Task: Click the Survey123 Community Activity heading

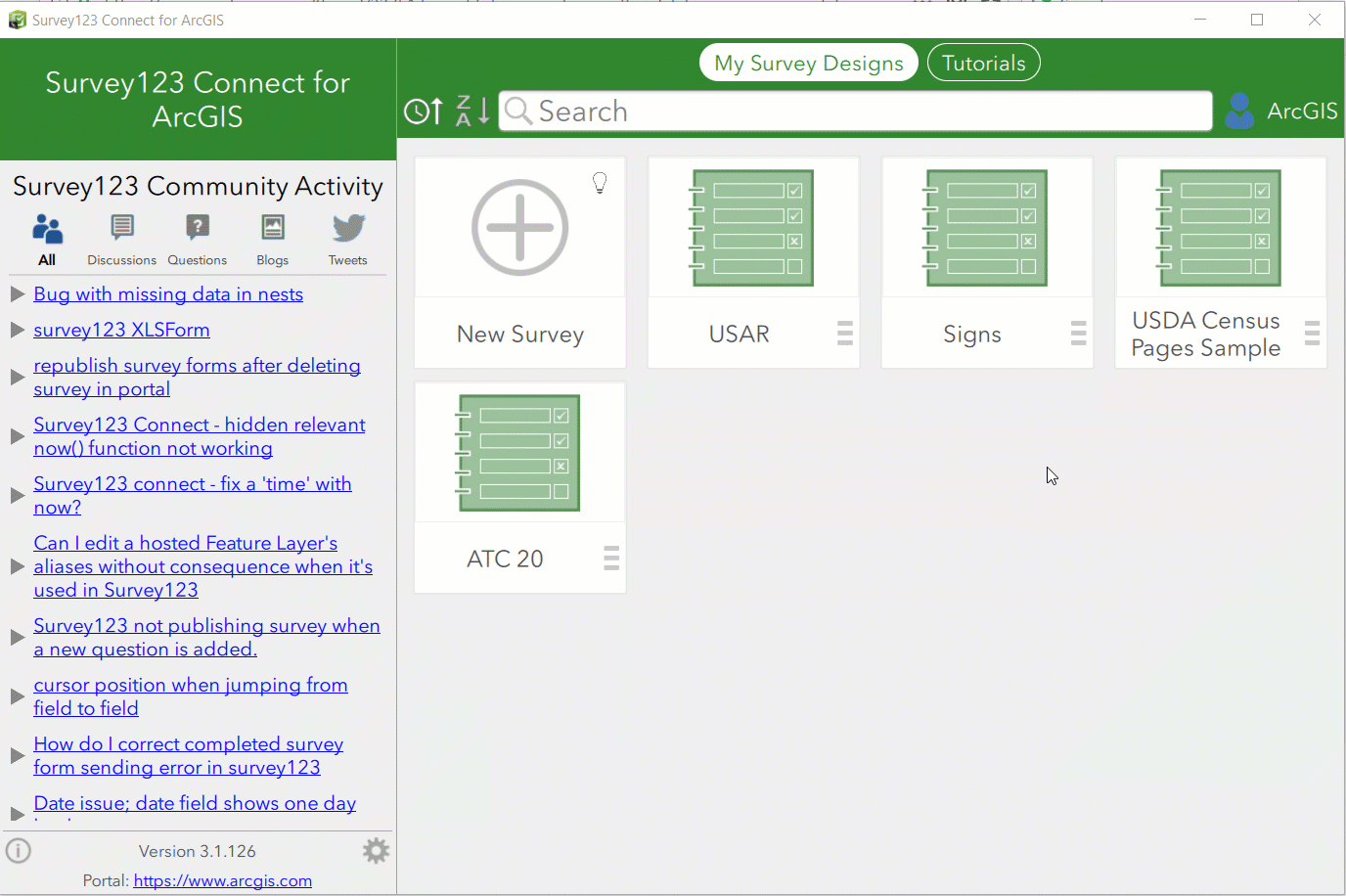Action: click(x=198, y=186)
